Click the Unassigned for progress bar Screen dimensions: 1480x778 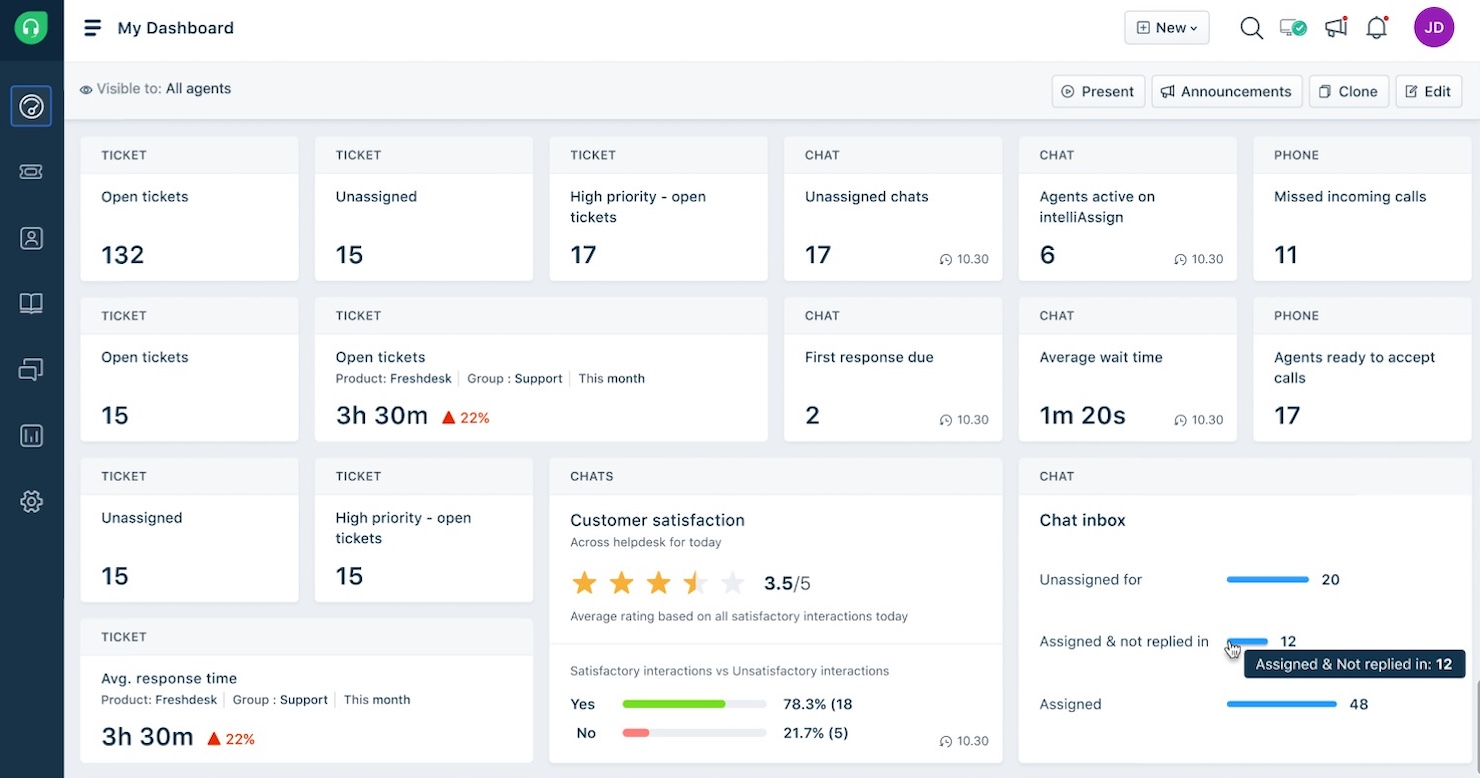click(x=1267, y=579)
